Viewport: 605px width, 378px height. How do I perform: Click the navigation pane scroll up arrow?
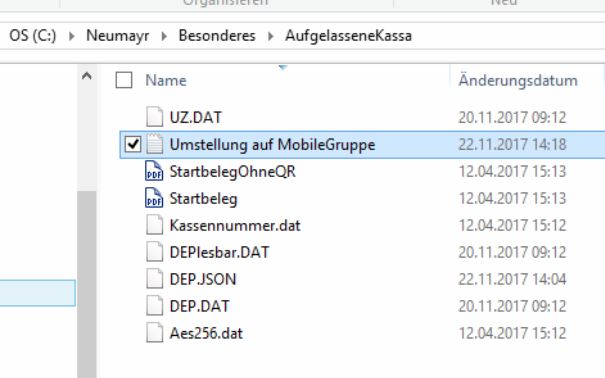click(x=87, y=76)
